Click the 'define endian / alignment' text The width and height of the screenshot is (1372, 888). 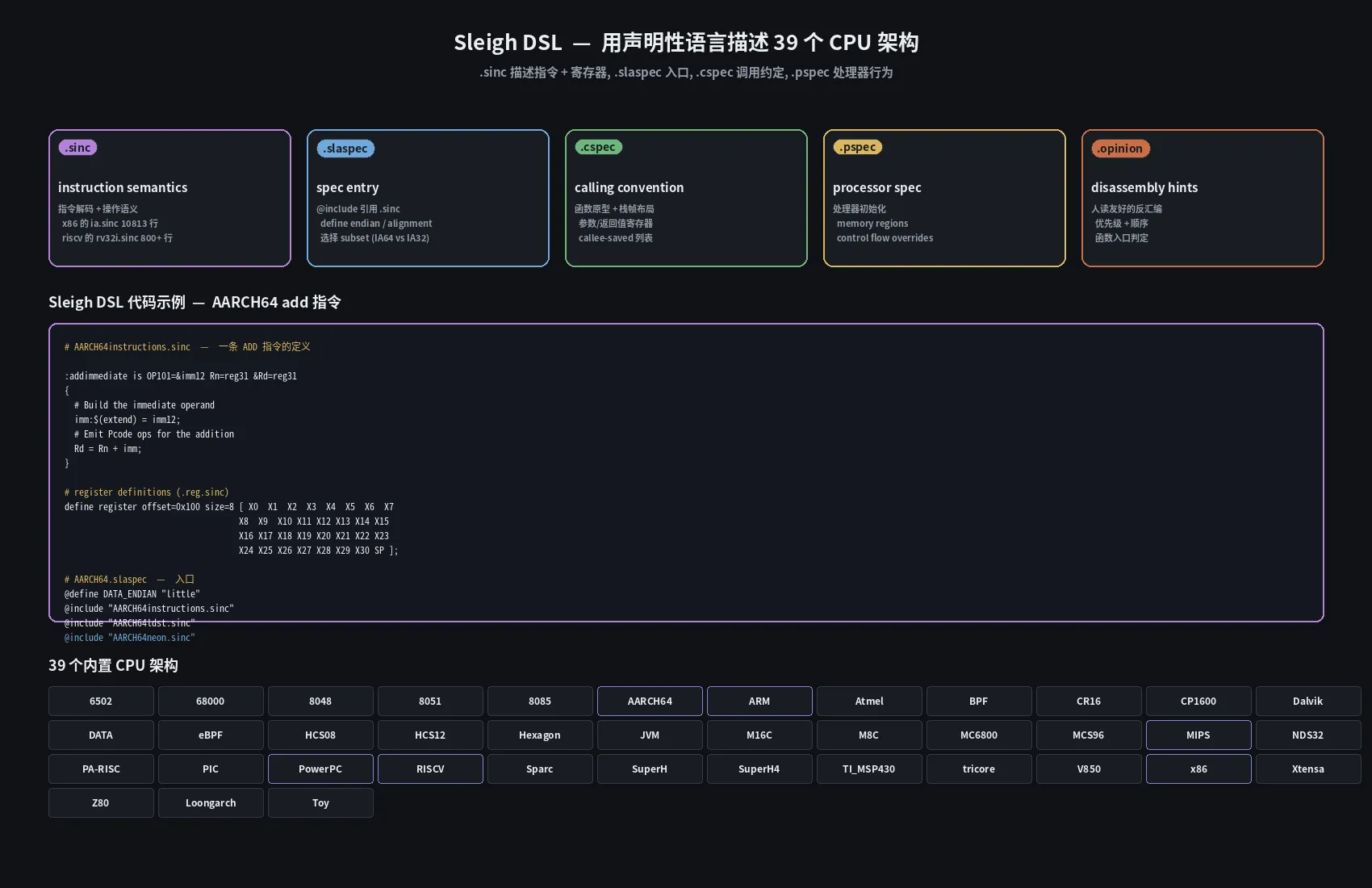(376, 224)
